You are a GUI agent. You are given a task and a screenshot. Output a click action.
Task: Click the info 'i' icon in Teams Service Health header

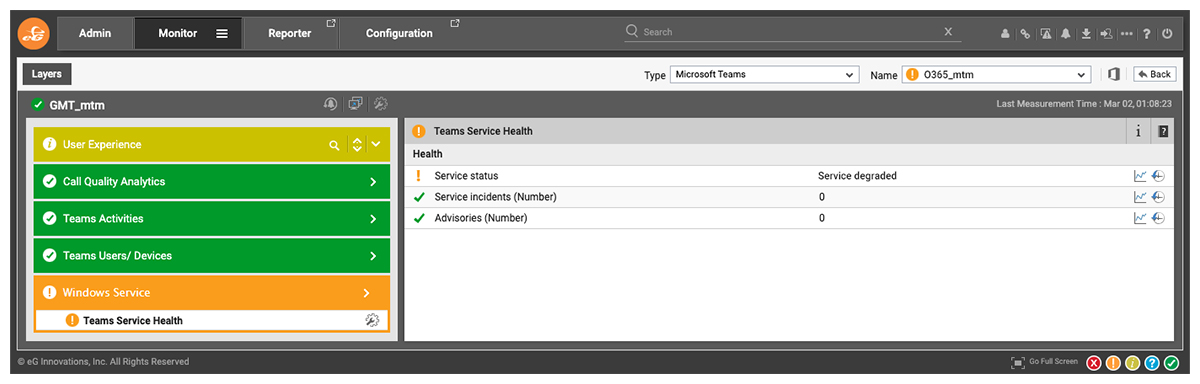tap(1139, 131)
